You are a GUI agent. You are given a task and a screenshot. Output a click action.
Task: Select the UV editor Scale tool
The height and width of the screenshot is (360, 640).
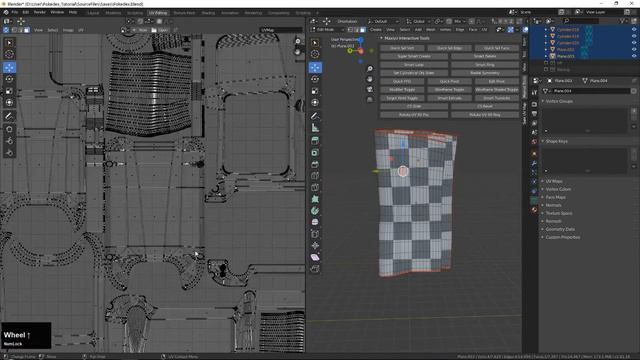tap(9, 91)
